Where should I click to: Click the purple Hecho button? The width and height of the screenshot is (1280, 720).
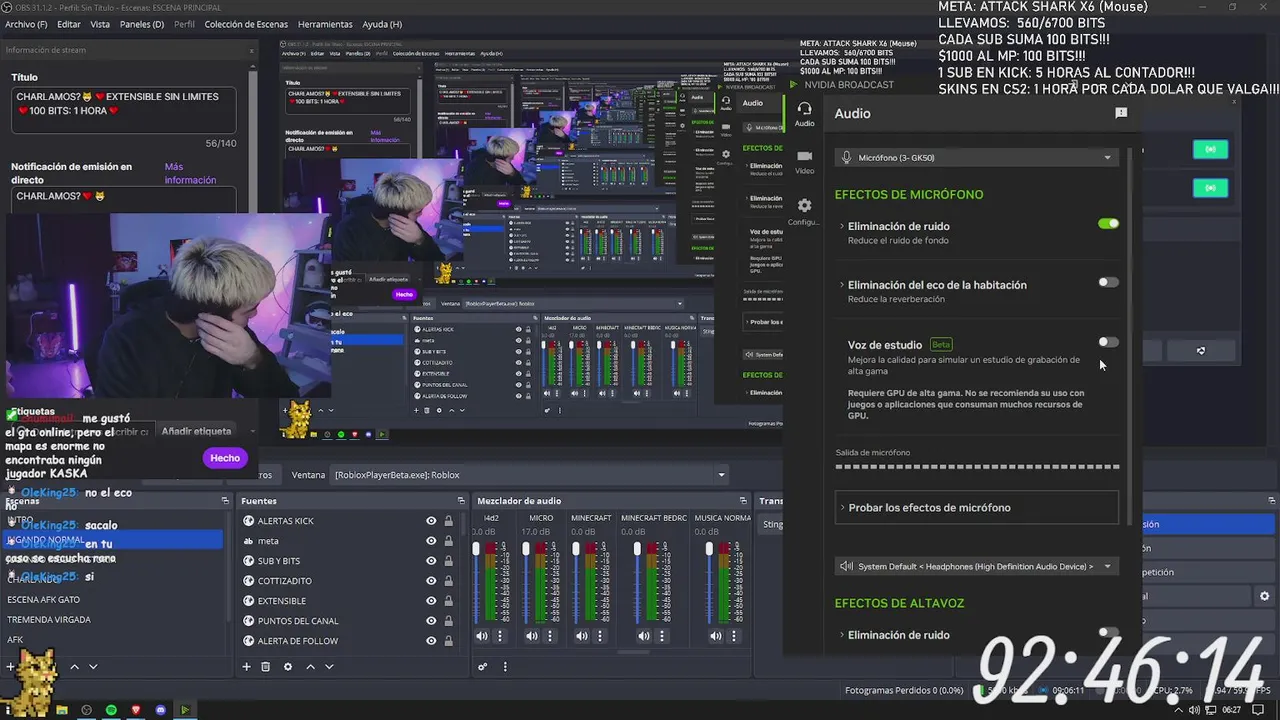[x=225, y=458]
